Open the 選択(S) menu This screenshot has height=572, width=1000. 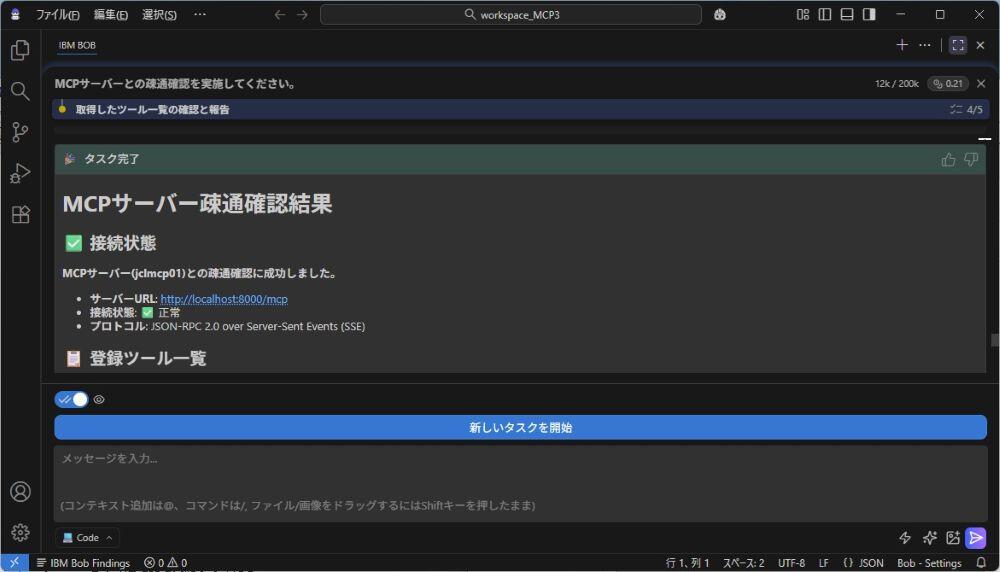(159, 15)
